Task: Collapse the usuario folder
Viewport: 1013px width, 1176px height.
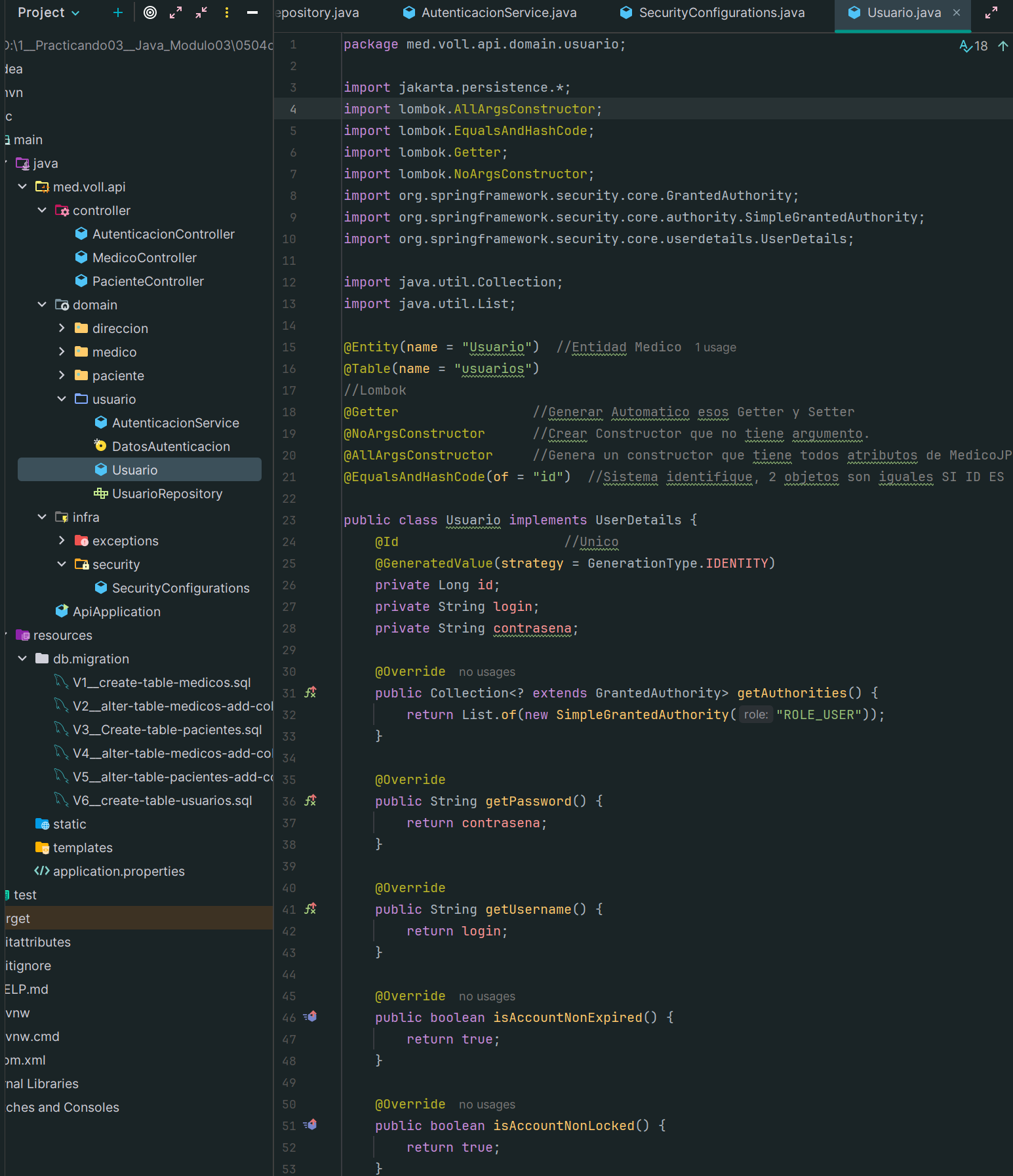Action: click(x=62, y=399)
